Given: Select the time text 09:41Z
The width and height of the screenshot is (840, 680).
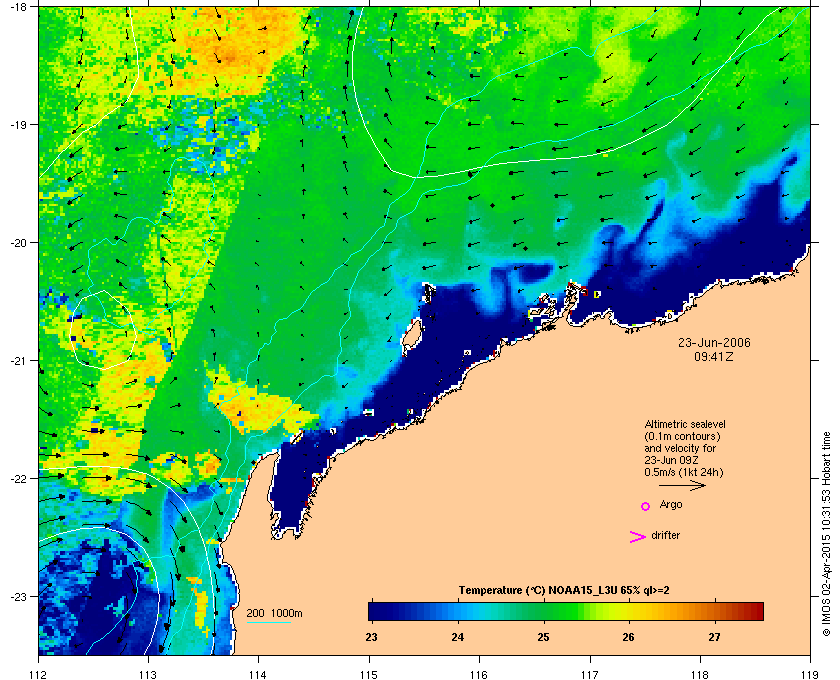Looking at the screenshot, I should pyautogui.click(x=714, y=356).
